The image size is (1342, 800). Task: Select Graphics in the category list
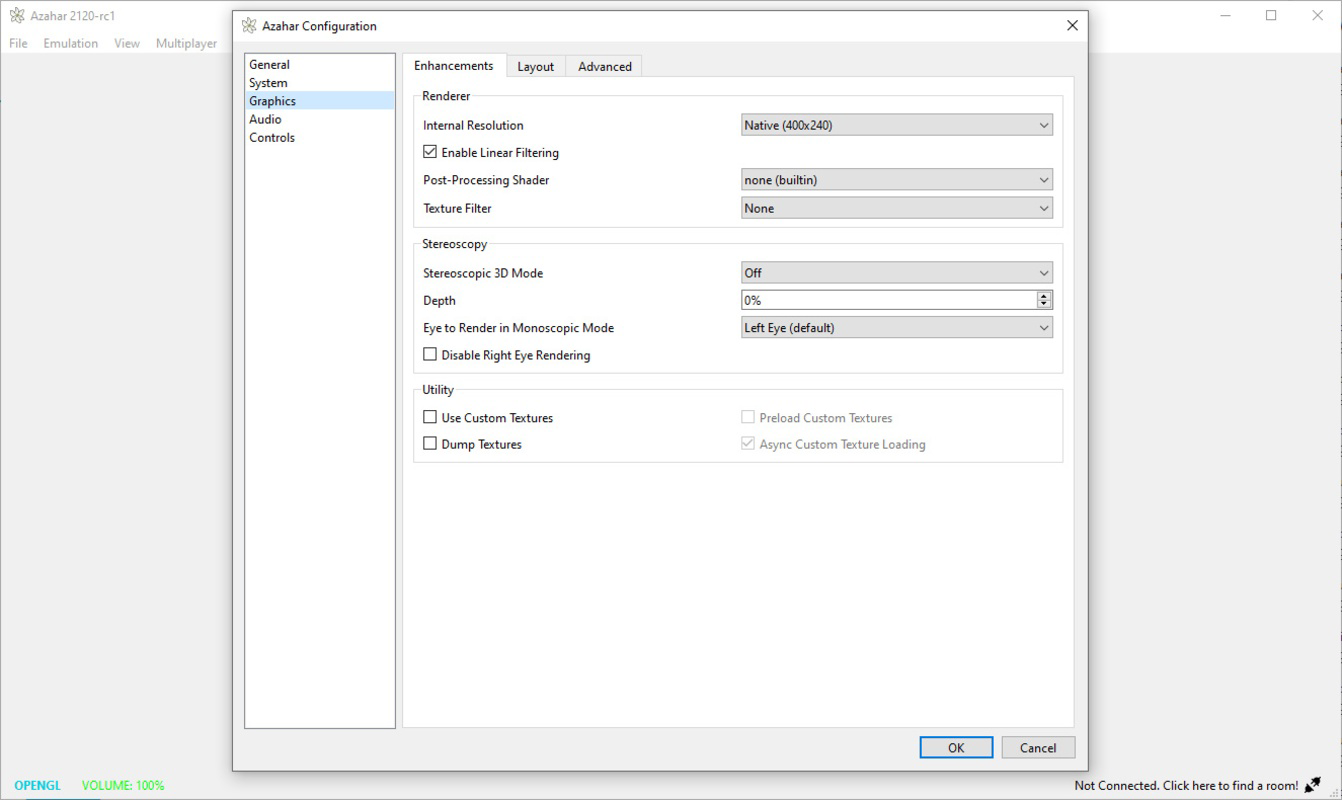pos(319,101)
